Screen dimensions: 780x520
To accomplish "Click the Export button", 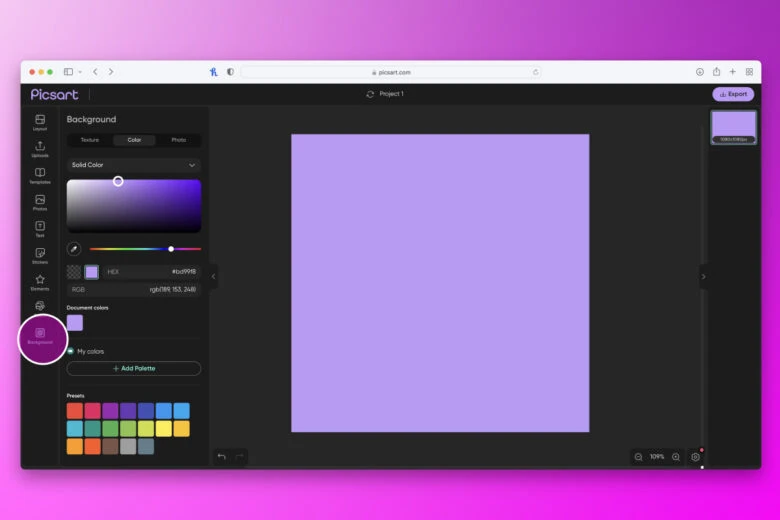I will [733, 94].
